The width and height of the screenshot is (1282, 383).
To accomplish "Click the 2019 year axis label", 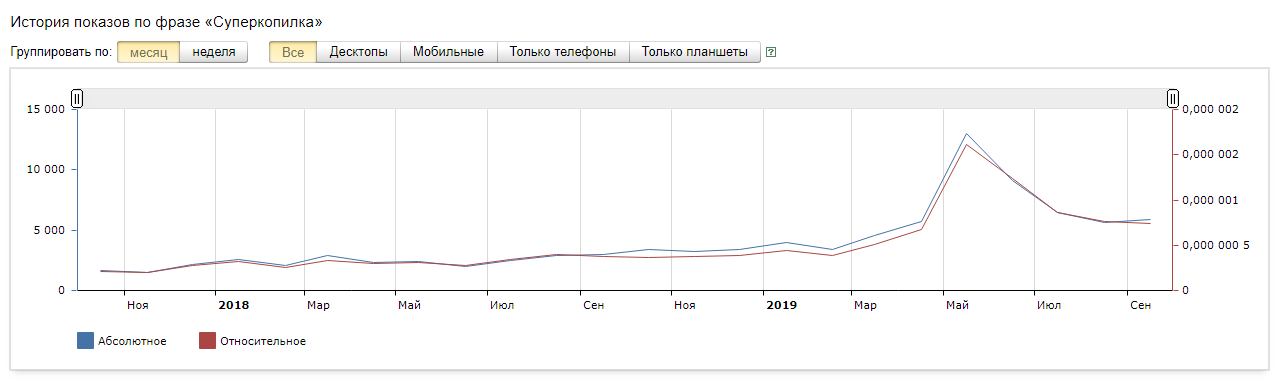I will coord(782,305).
